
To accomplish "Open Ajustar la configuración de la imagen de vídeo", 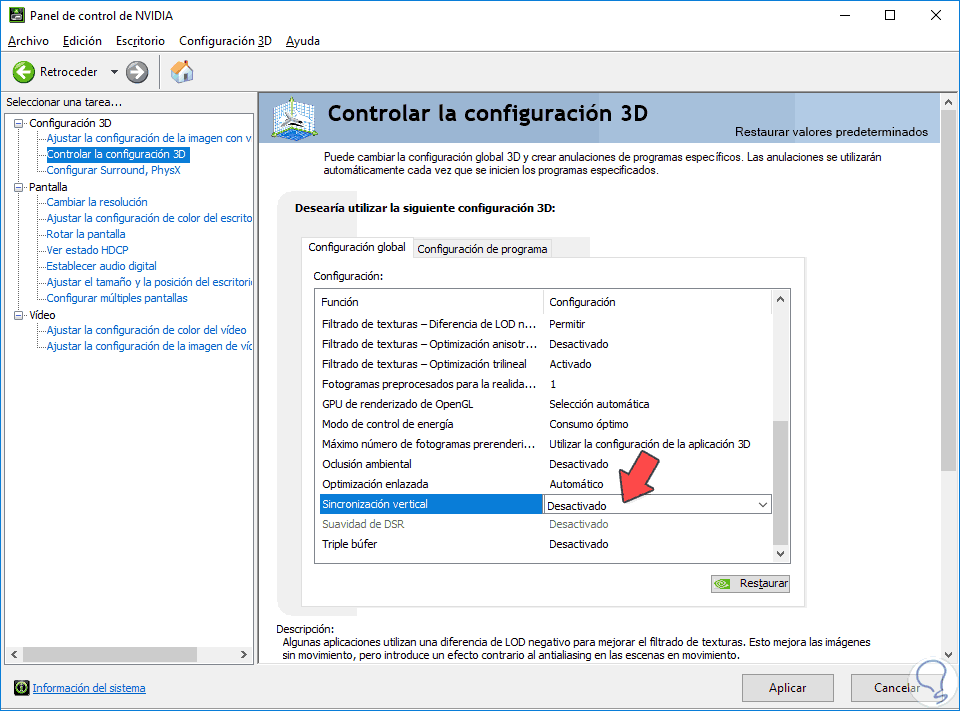I will tap(149, 346).
